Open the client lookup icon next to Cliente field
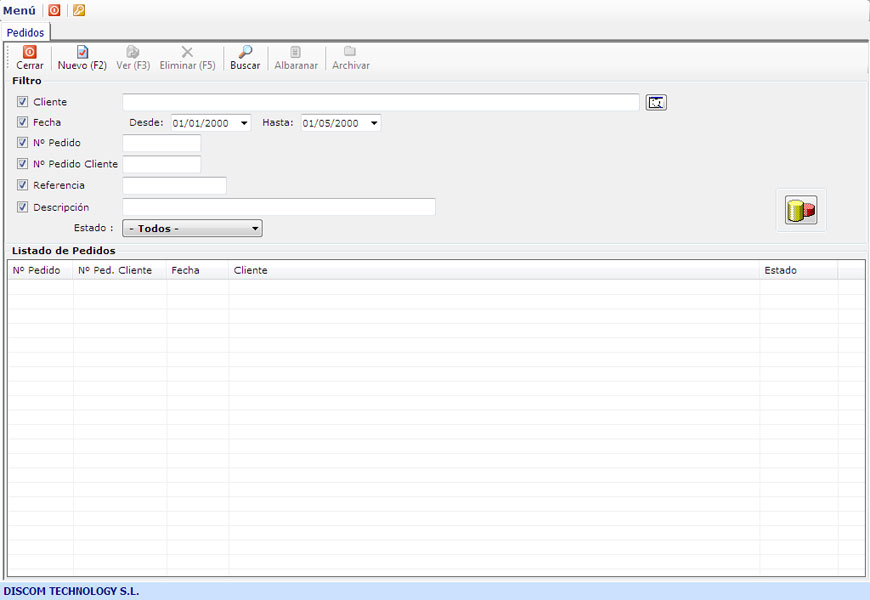Viewport: 870px width, 600px height. (655, 102)
